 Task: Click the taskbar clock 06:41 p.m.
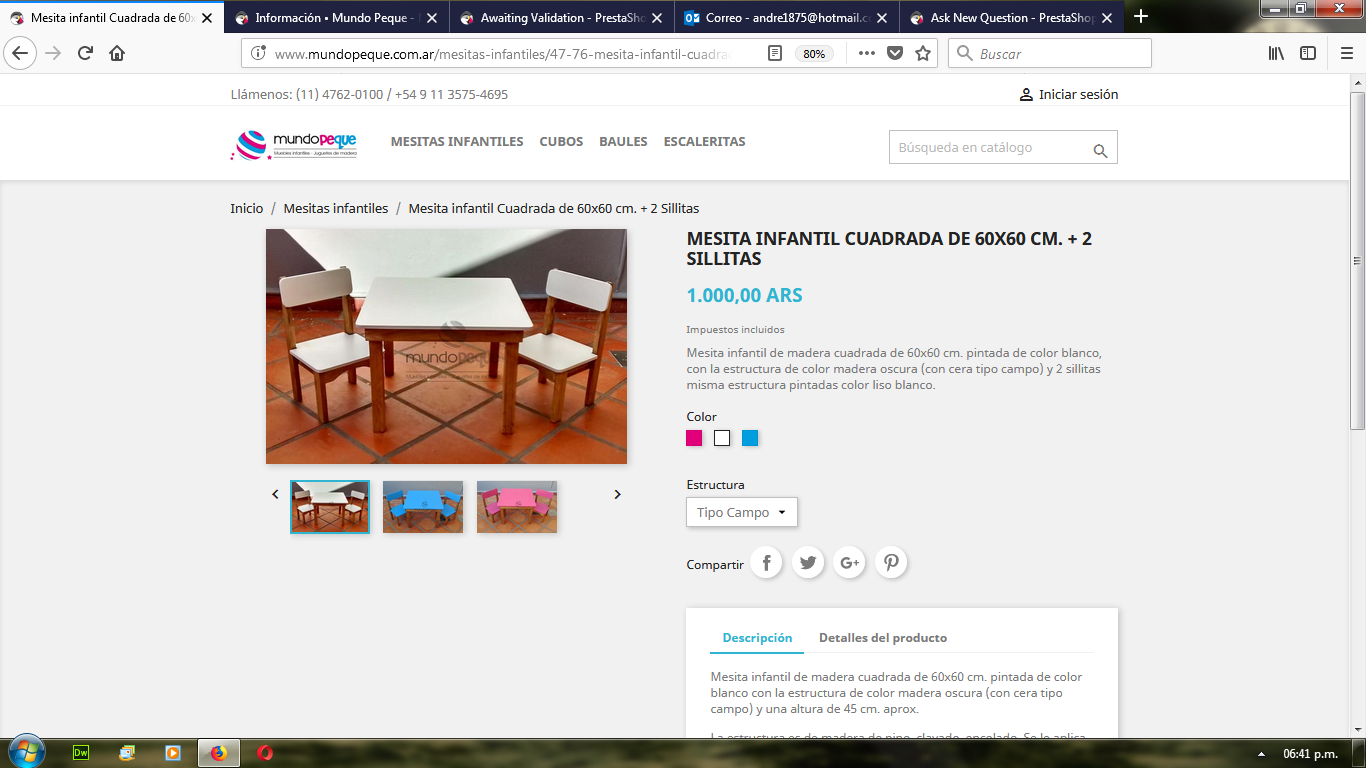coord(1310,754)
